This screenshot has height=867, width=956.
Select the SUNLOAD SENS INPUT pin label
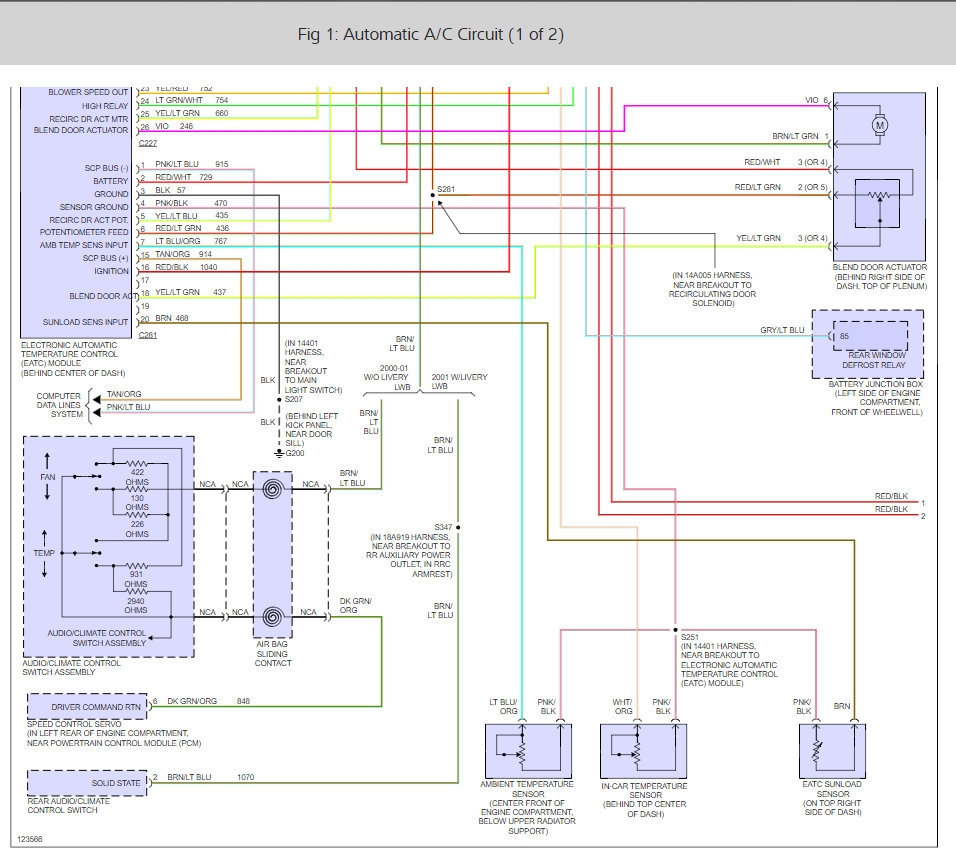[x=85, y=322]
